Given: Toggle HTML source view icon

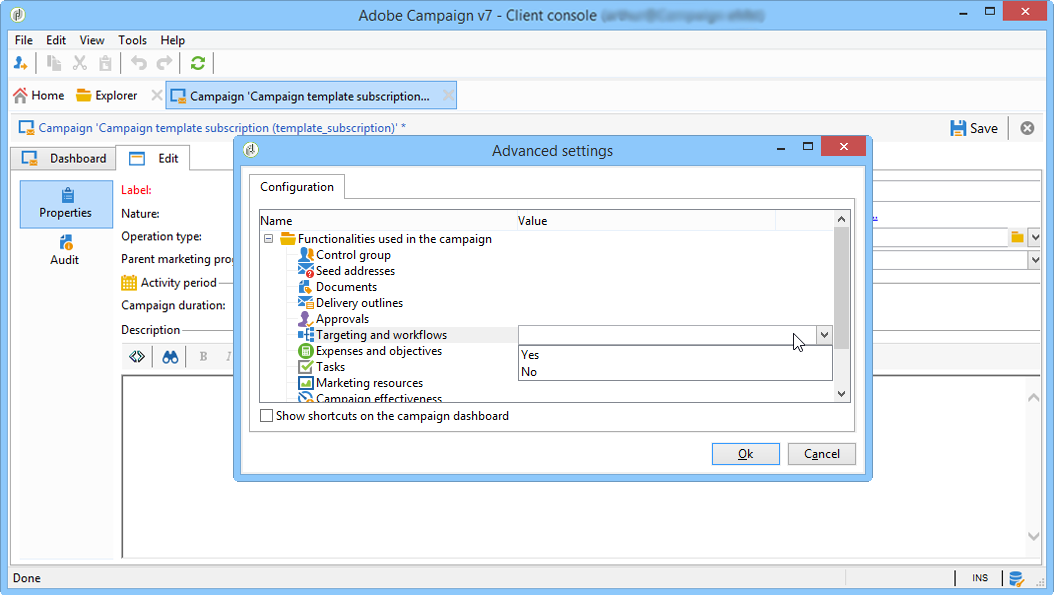Looking at the screenshot, I should coord(137,356).
